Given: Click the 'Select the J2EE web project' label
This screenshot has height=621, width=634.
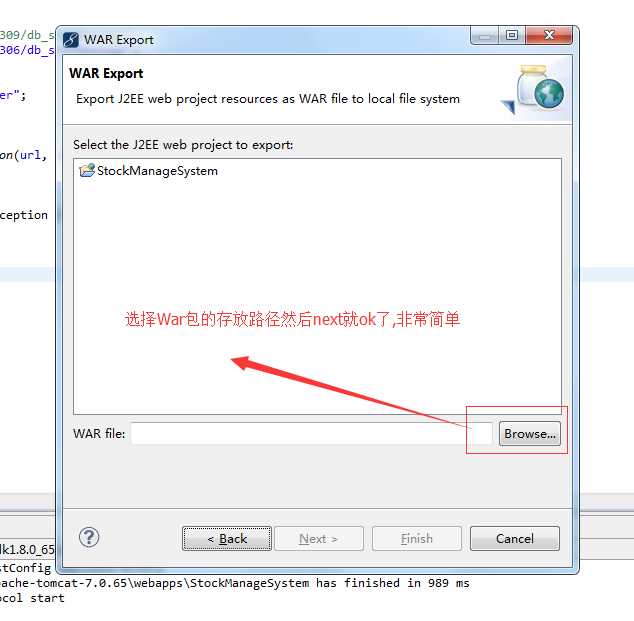Looking at the screenshot, I should tap(183, 145).
